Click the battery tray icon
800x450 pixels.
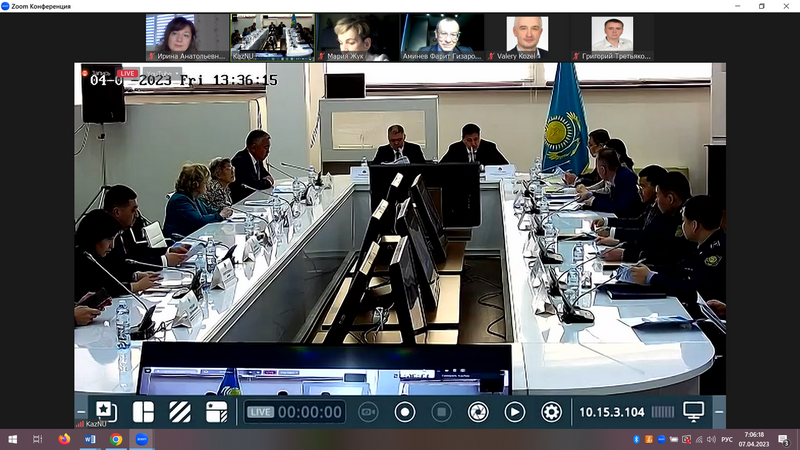pyautogui.click(x=673, y=439)
